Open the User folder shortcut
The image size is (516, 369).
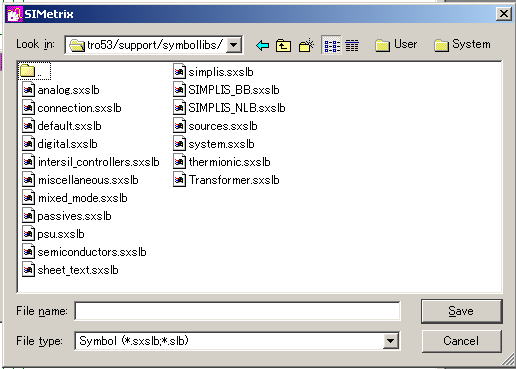(x=396, y=45)
